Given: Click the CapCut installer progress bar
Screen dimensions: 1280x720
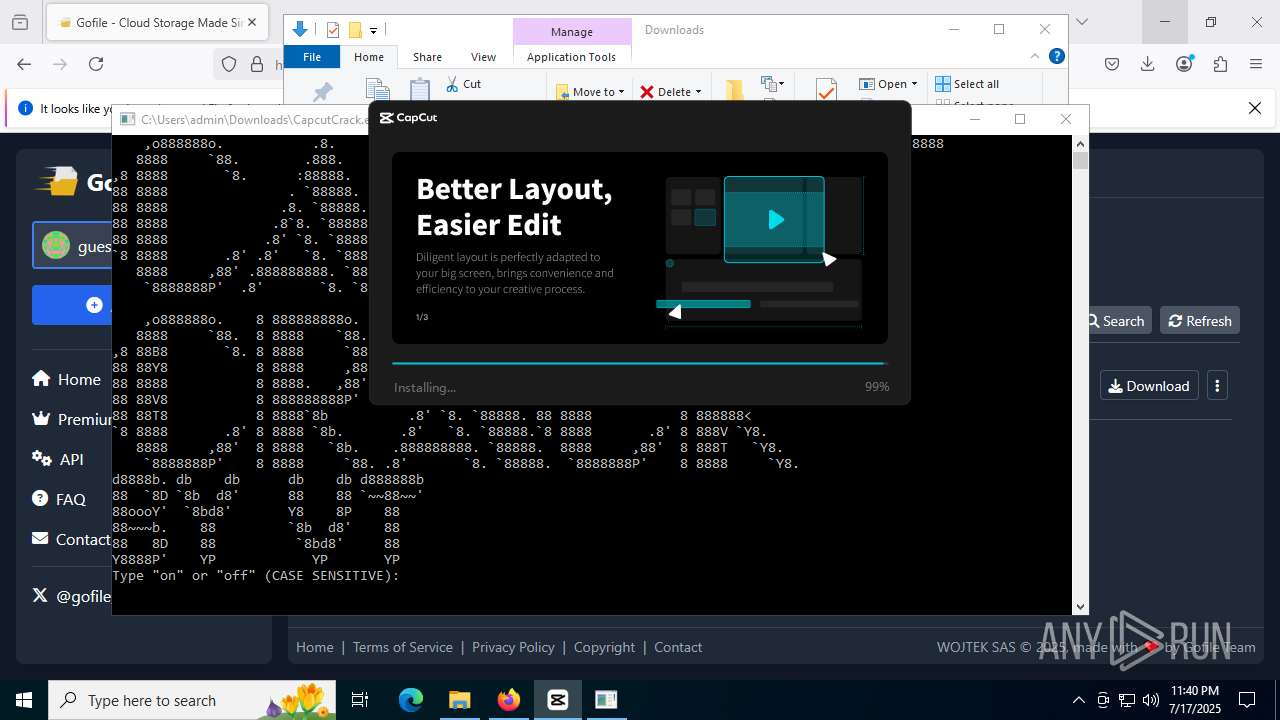Looking at the screenshot, I should coord(640,363).
